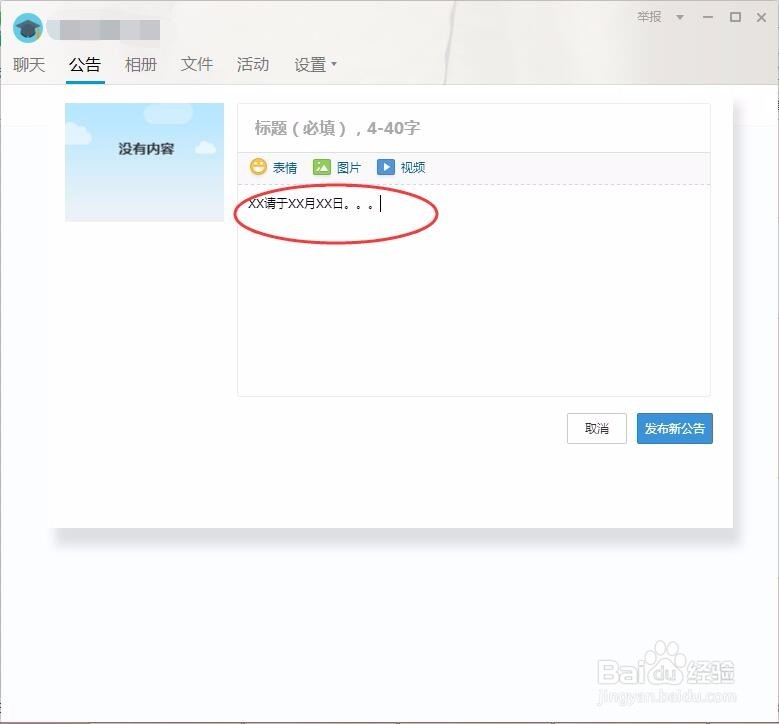
Task: Cancel the announcement with 取消
Action: pyautogui.click(x=597, y=428)
